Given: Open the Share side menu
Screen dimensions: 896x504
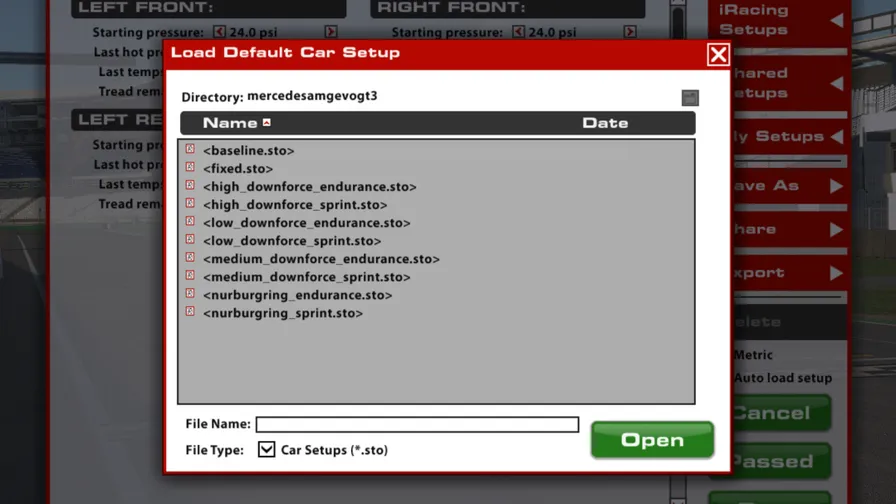Looking at the screenshot, I should point(789,229).
